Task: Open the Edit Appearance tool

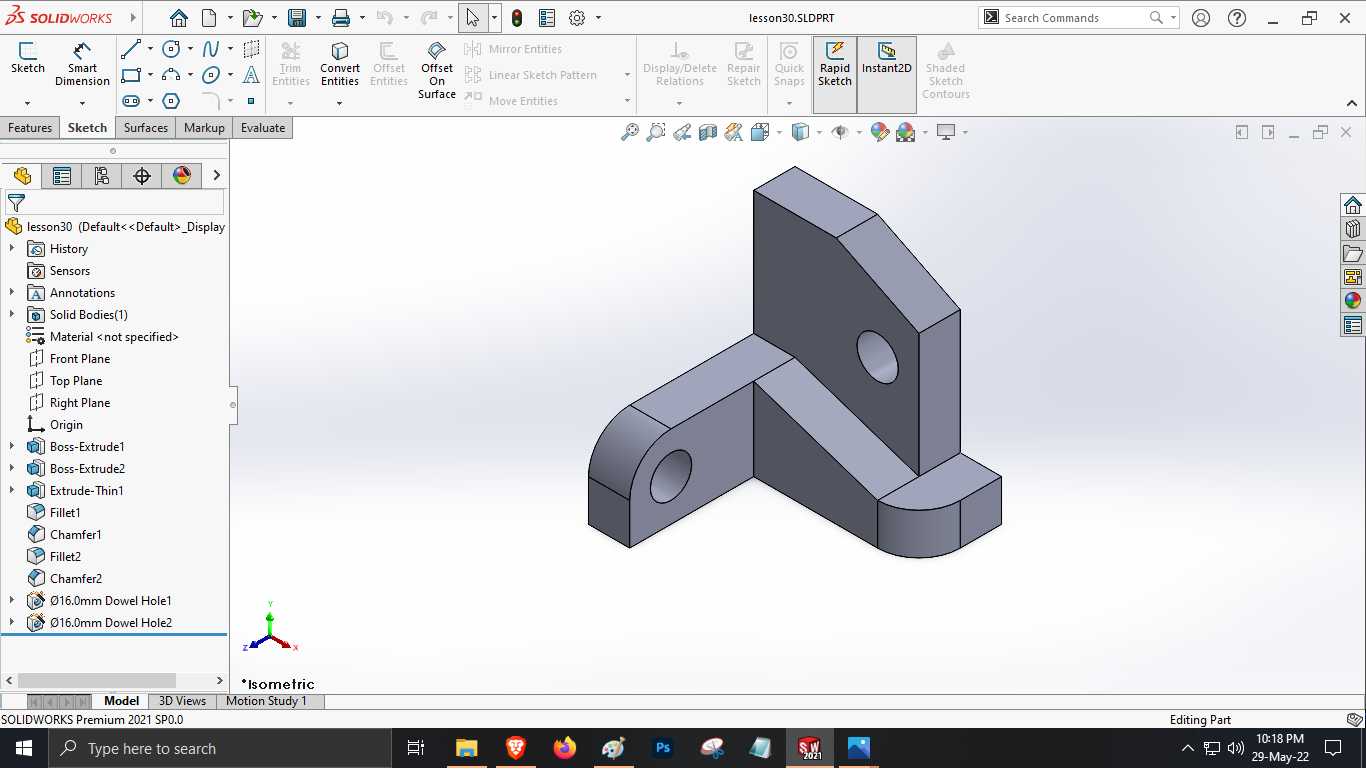Action: [880, 132]
